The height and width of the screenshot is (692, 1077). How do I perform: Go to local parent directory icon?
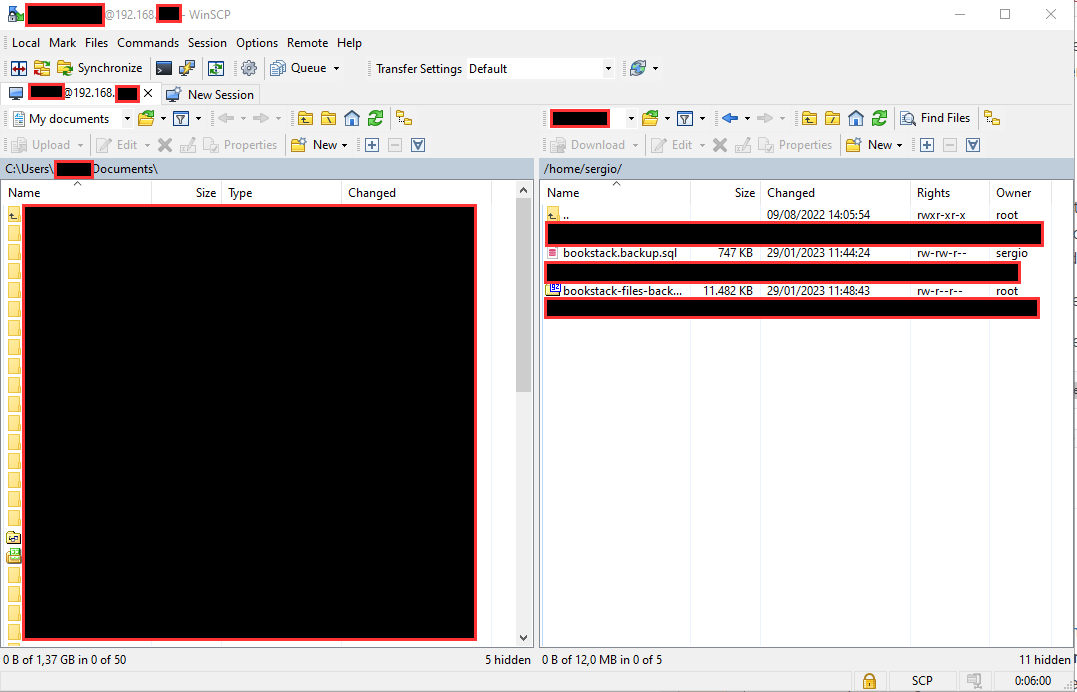point(305,119)
